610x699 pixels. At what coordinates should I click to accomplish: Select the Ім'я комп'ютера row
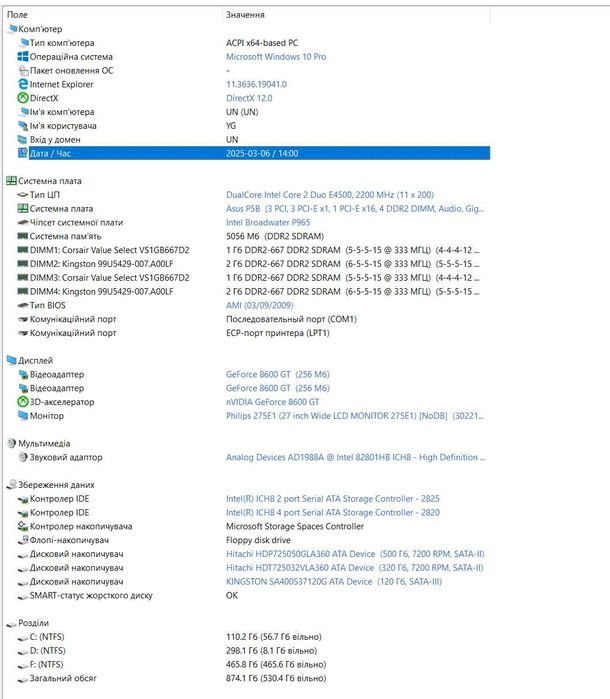point(253,112)
